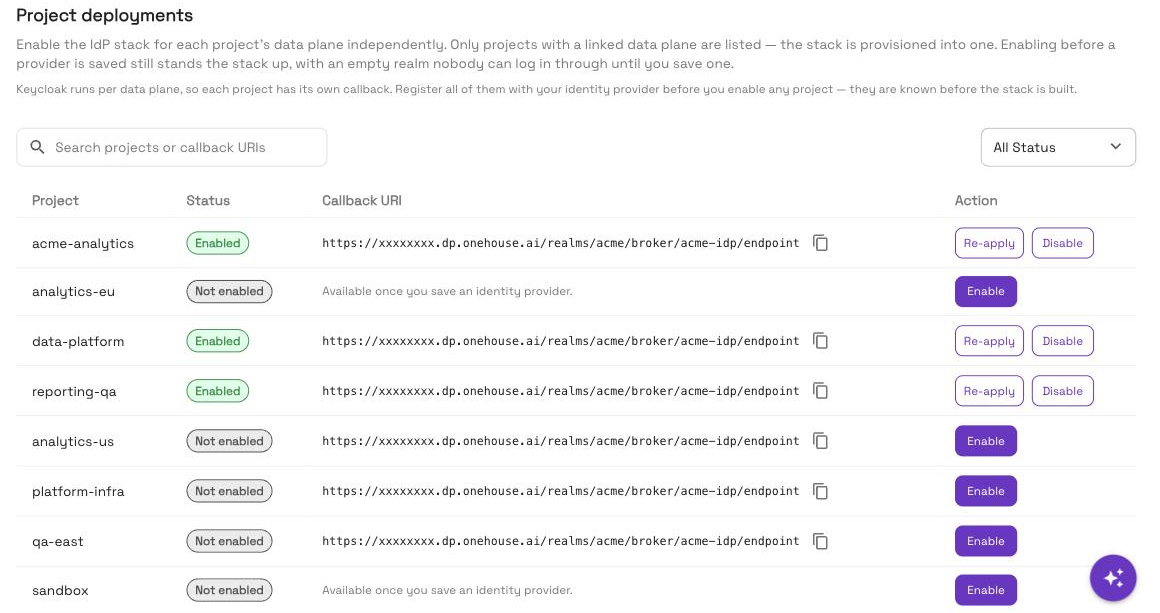Focus the search projects or callback URIs field
The image size is (1160, 613).
click(172, 147)
